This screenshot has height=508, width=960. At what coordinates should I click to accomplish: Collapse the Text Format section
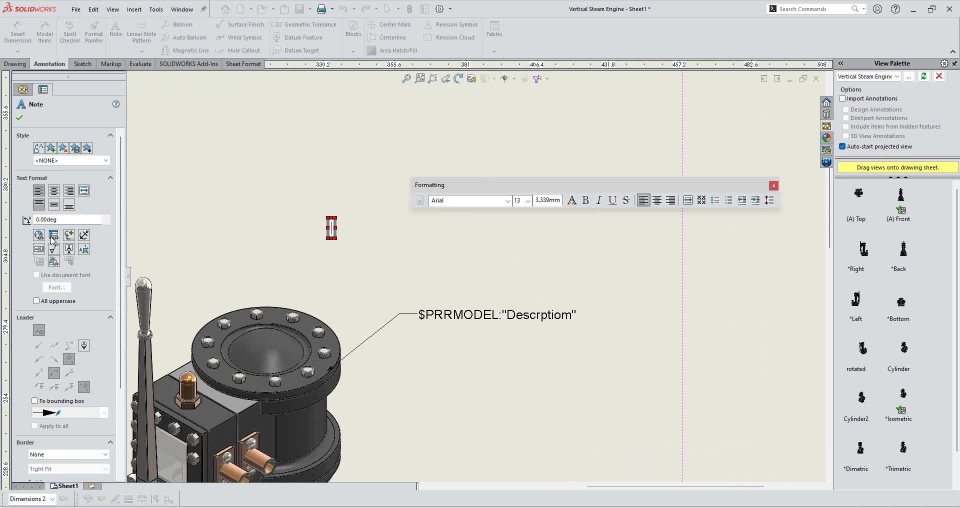coord(110,177)
